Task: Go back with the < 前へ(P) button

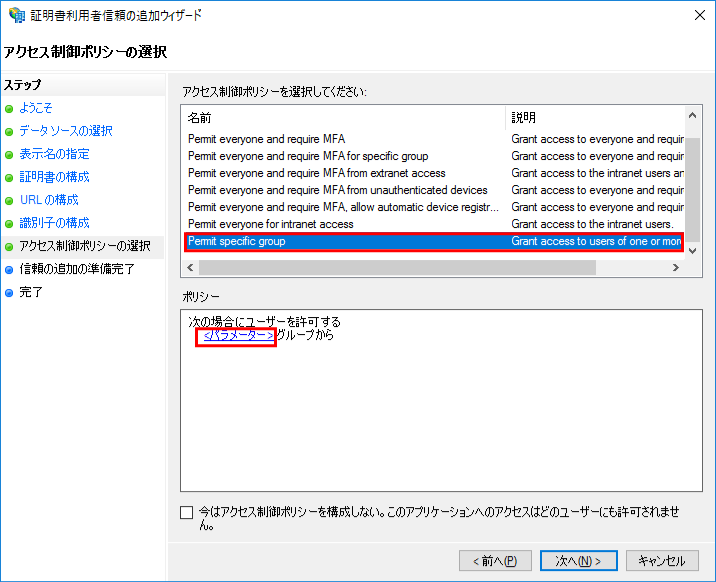Action: click(495, 561)
